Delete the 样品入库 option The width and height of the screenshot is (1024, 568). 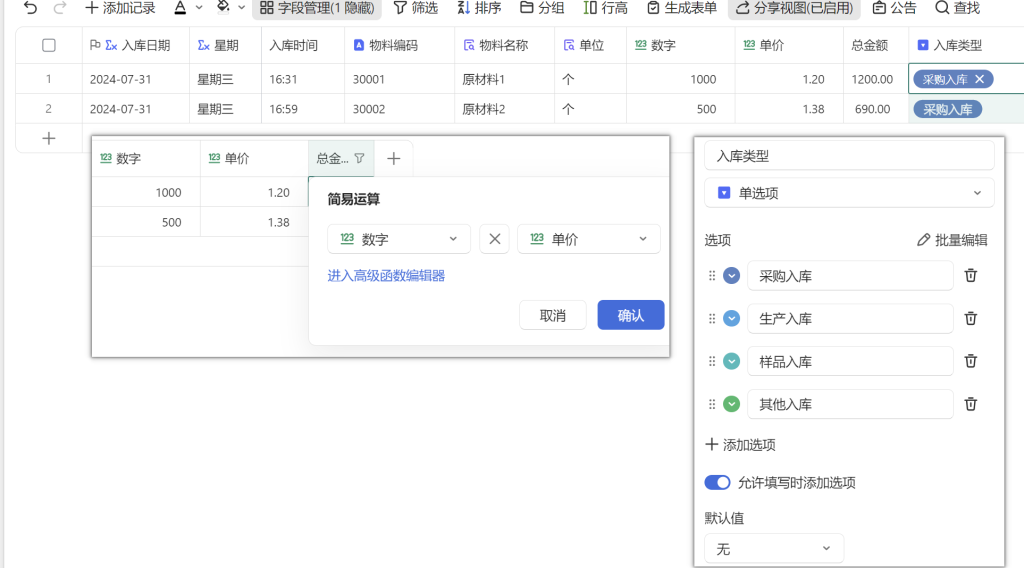tap(971, 361)
